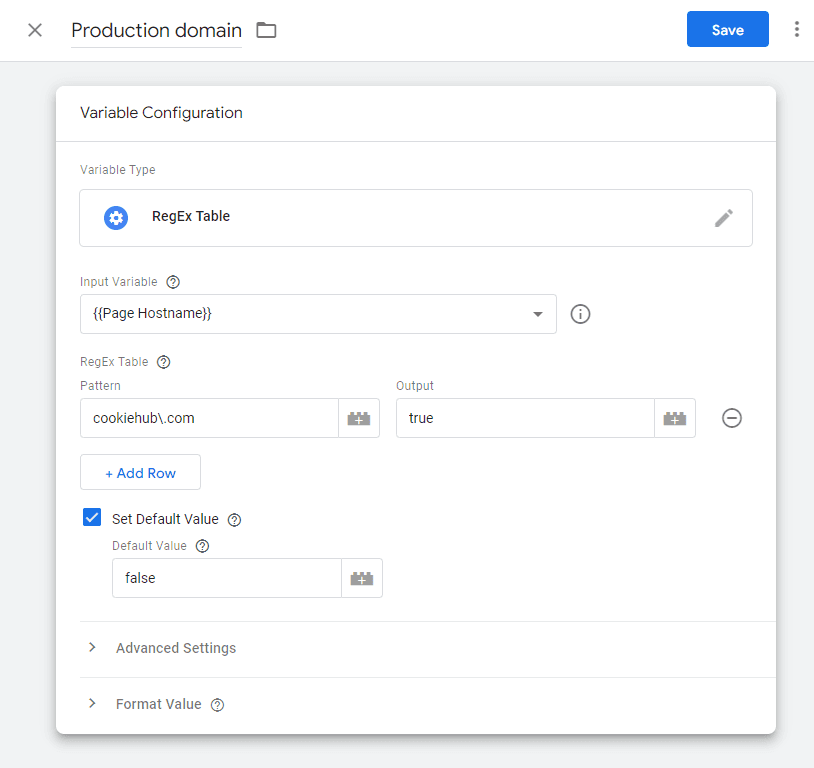Click the Production domain name field
Screen dimensions: 814x768
point(156,30)
